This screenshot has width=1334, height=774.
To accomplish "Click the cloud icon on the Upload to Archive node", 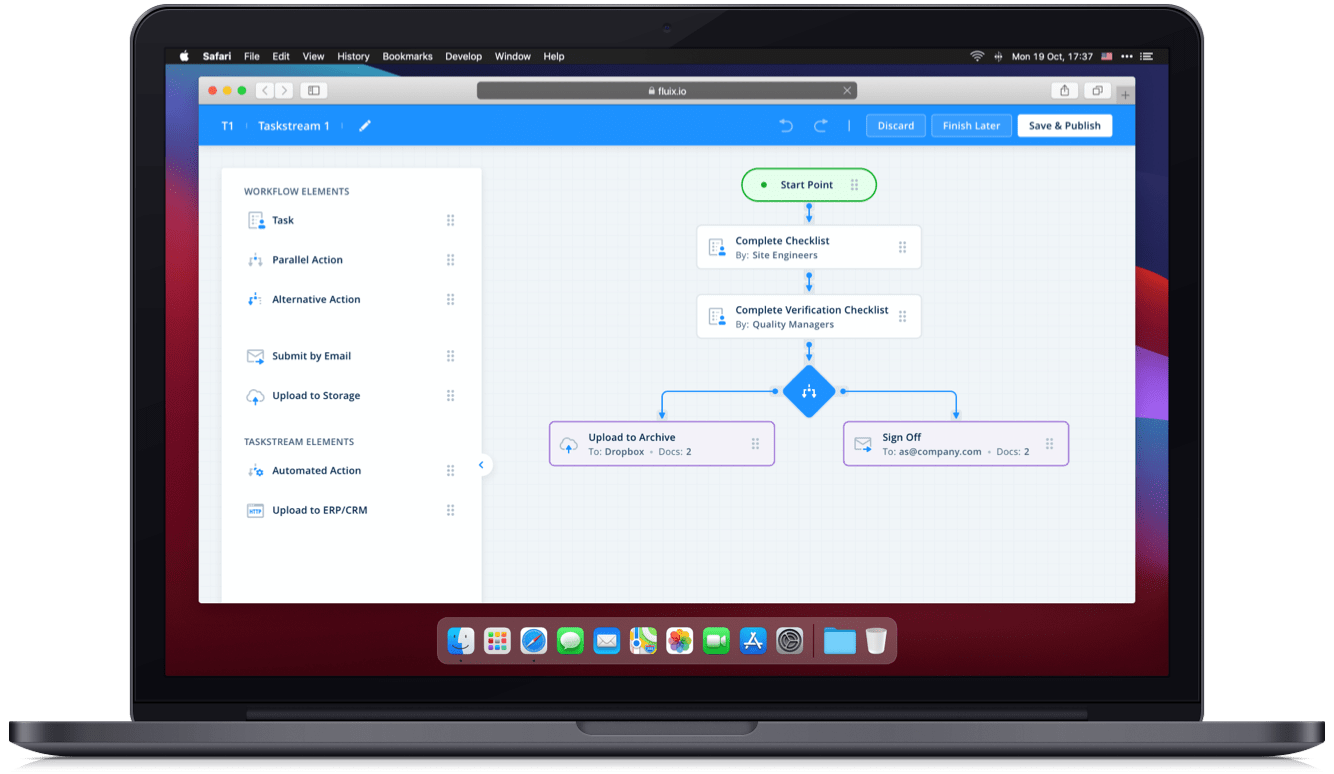I will point(568,443).
